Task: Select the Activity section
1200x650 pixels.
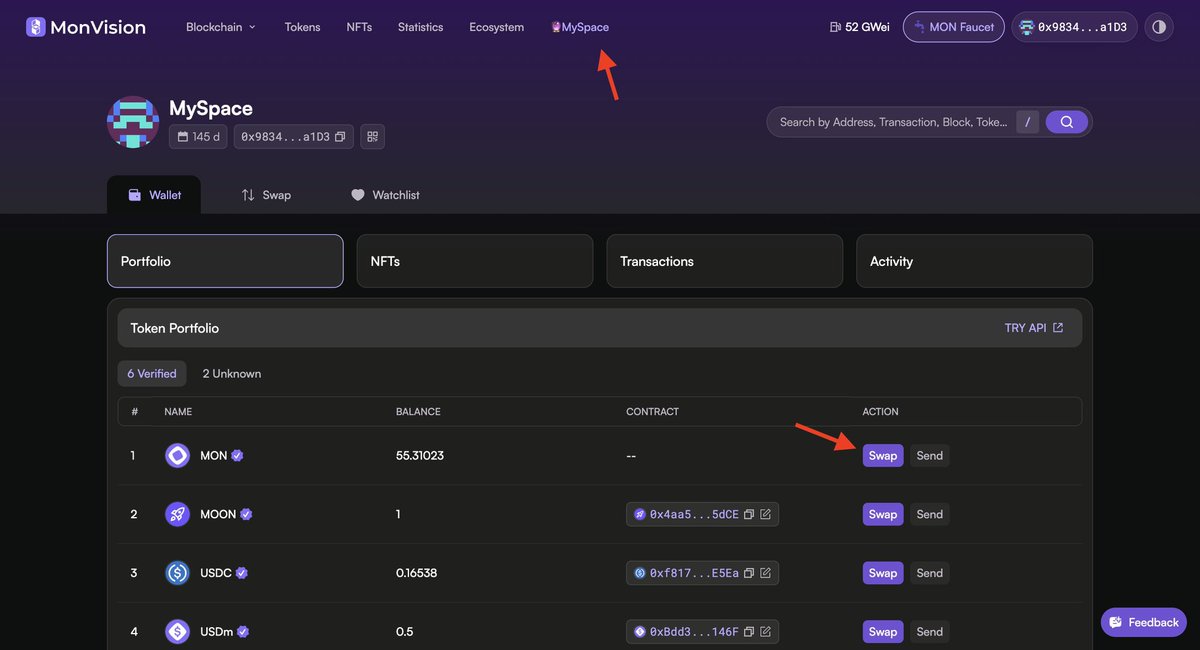Action: pos(975,261)
